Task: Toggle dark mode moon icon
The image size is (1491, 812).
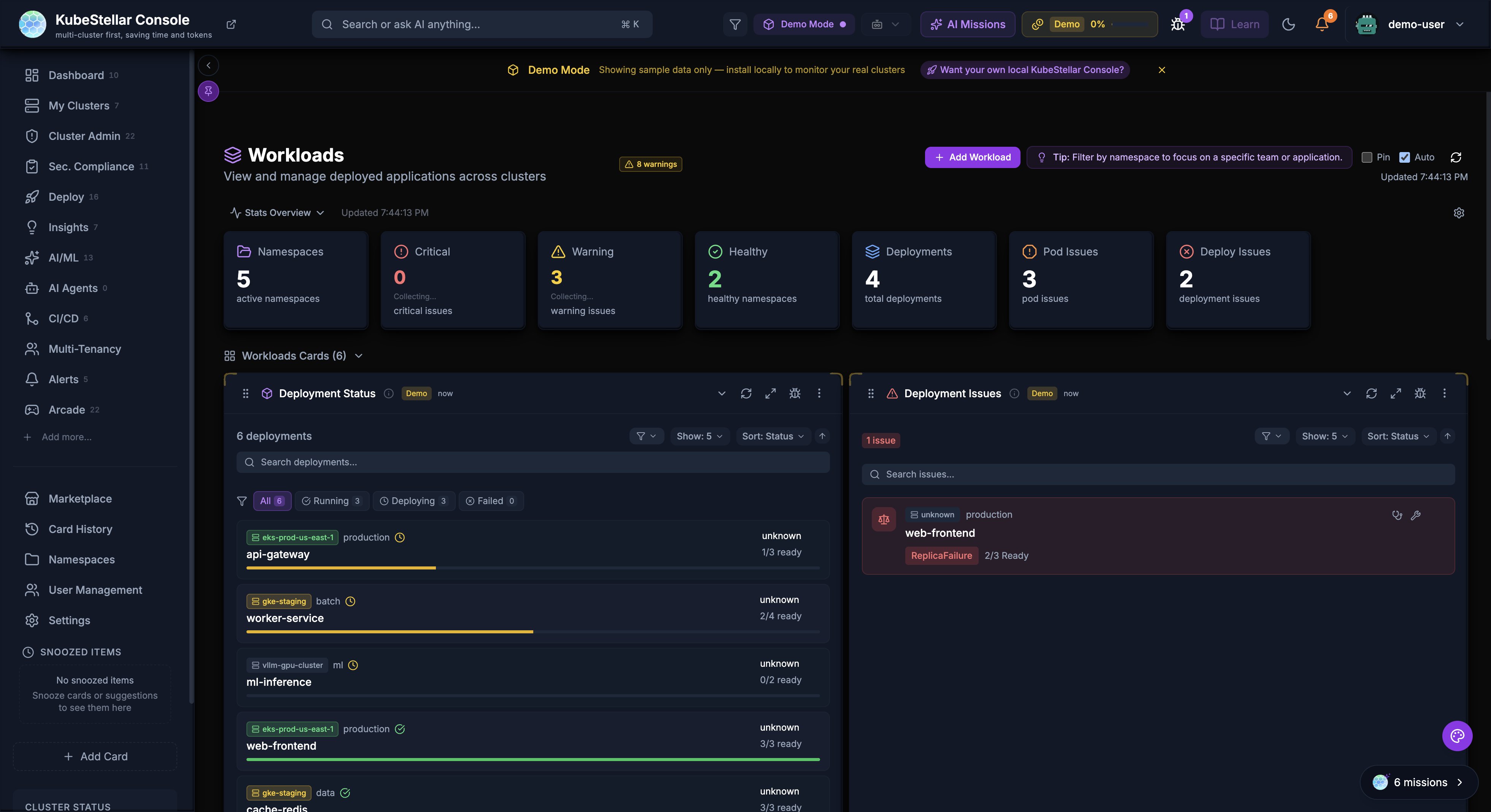Action: (x=1288, y=24)
